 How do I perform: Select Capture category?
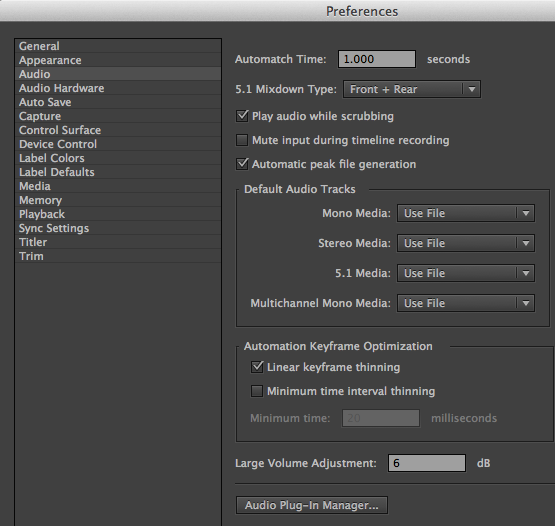coord(118,116)
